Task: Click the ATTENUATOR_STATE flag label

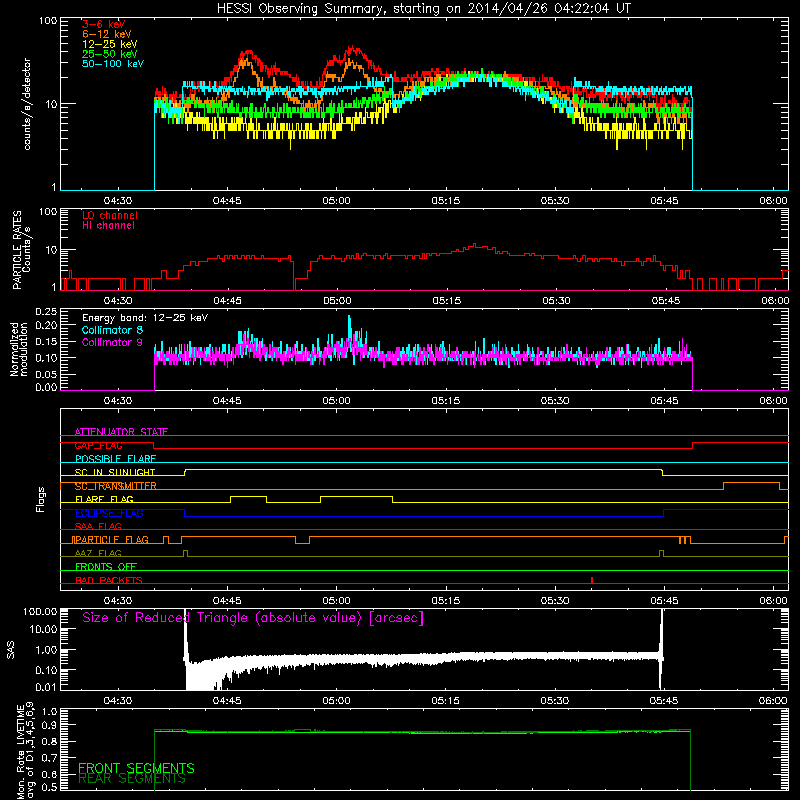Action: [121, 432]
